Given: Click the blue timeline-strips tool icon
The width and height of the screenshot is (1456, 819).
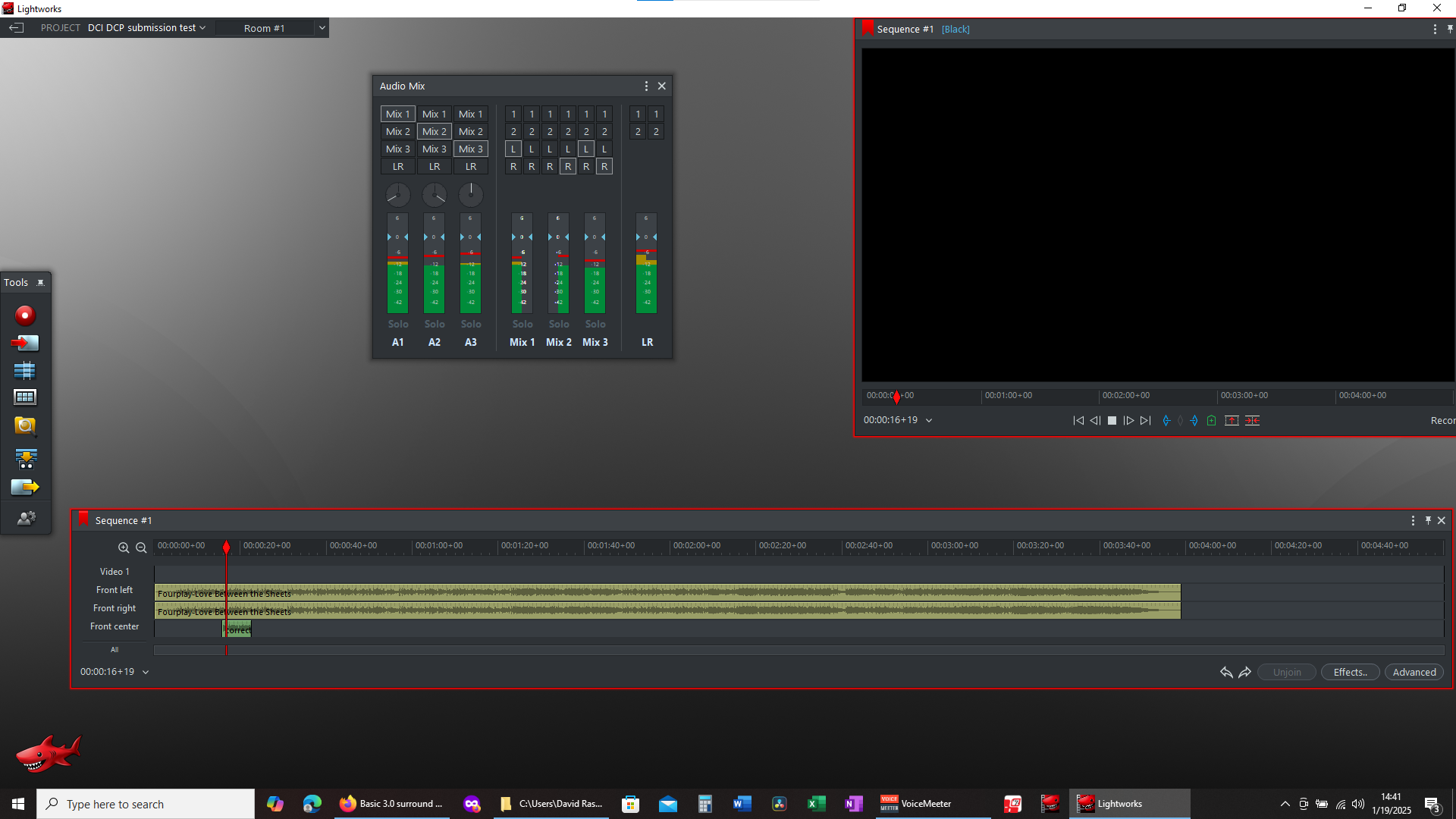Looking at the screenshot, I should (x=25, y=370).
